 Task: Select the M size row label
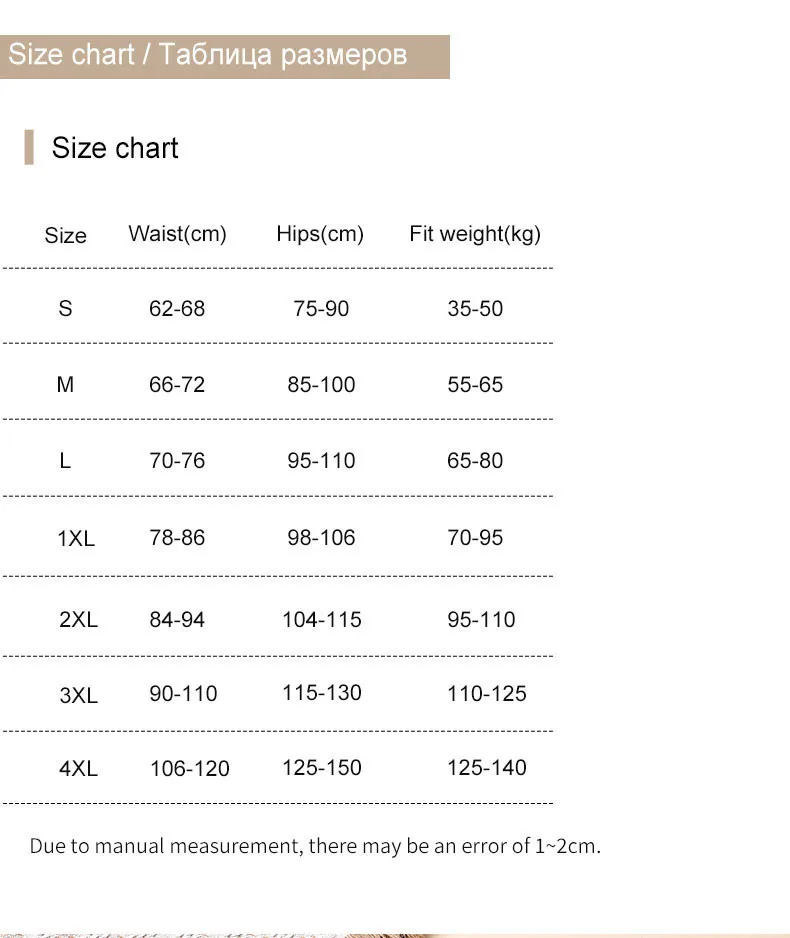point(65,385)
